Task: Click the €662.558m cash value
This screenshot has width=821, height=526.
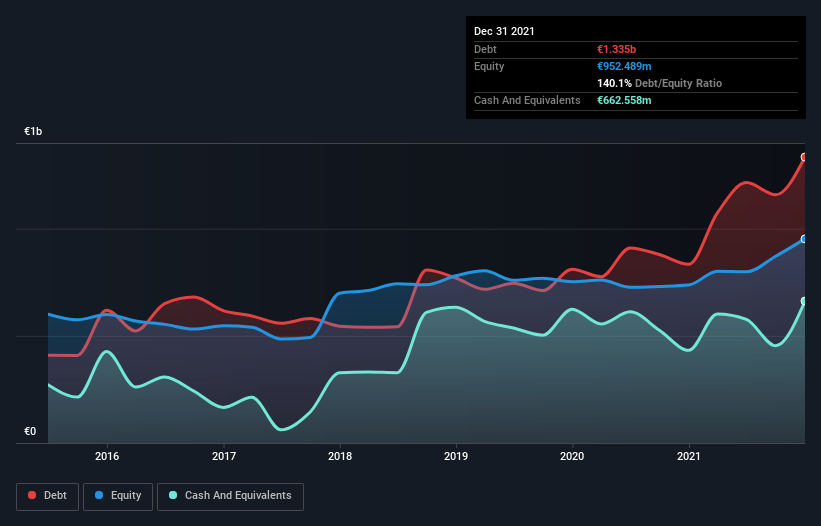Action: pyautogui.click(x=624, y=100)
